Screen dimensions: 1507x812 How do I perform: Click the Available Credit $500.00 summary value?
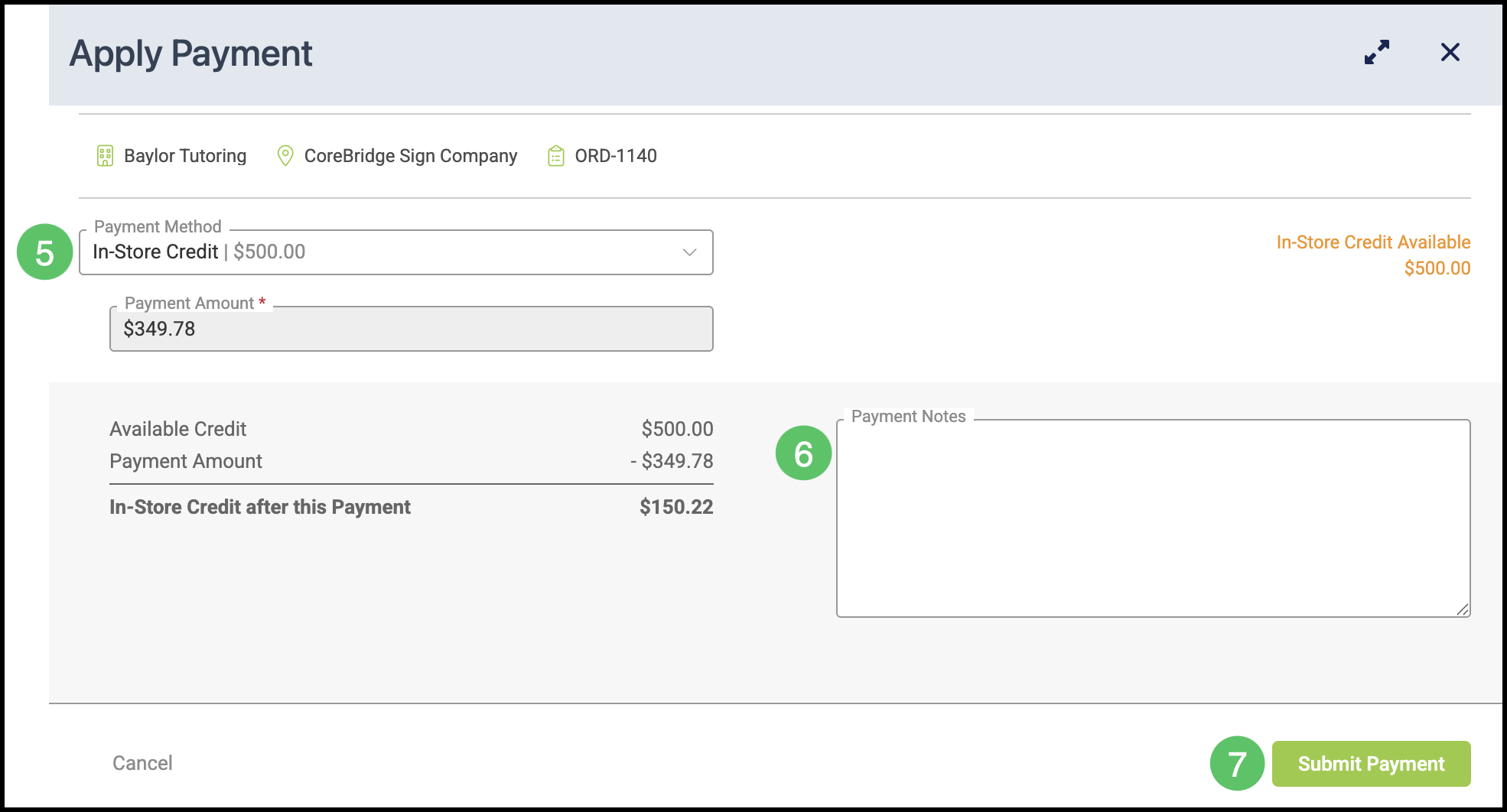tap(677, 429)
